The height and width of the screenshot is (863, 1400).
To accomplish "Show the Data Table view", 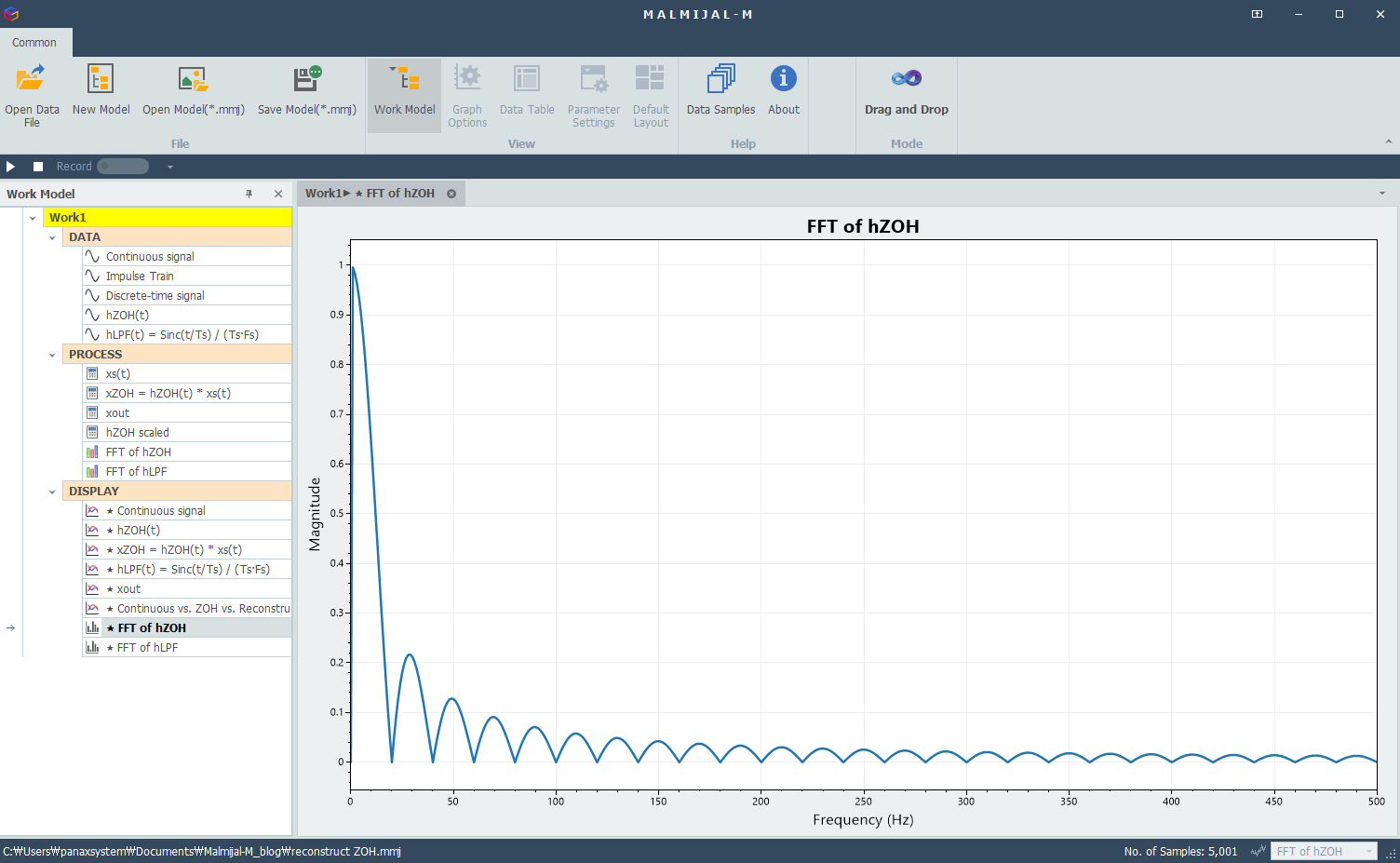I will [527, 91].
